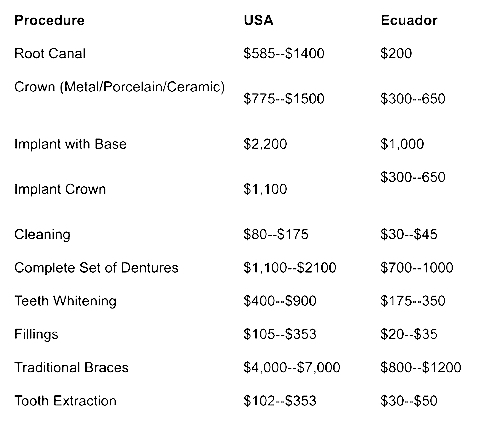This screenshot has width=480, height=427.
Task: Click the Procedure column header
Action: click(x=49, y=20)
